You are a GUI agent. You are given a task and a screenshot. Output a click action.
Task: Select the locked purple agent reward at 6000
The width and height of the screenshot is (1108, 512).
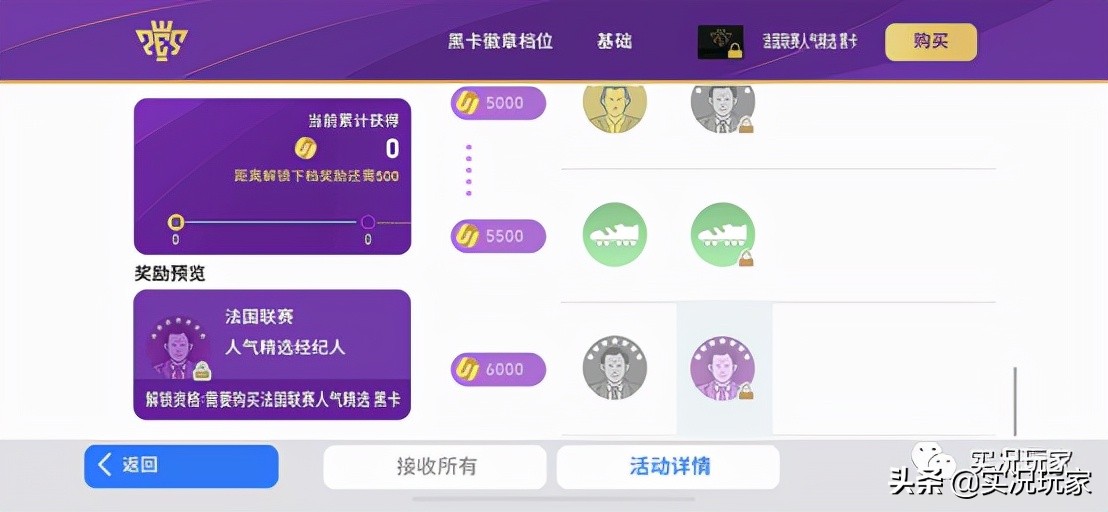pyautogui.click(x=723, y=368)
